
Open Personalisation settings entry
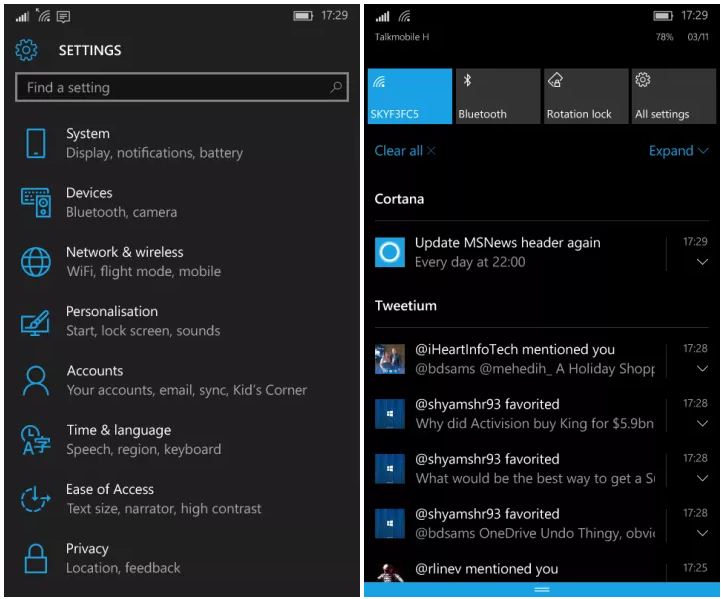[182, 321]
